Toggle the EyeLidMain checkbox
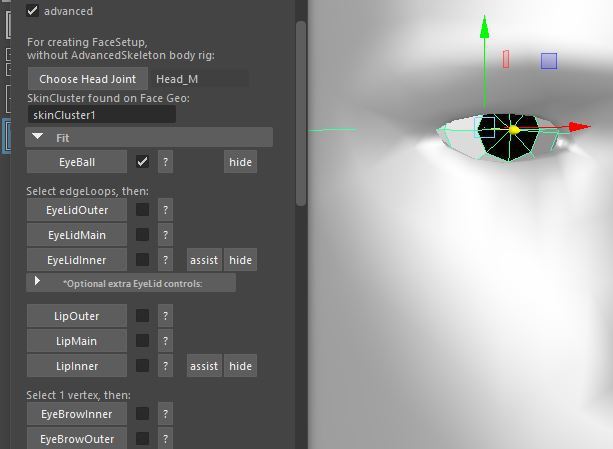 (142, 234)
